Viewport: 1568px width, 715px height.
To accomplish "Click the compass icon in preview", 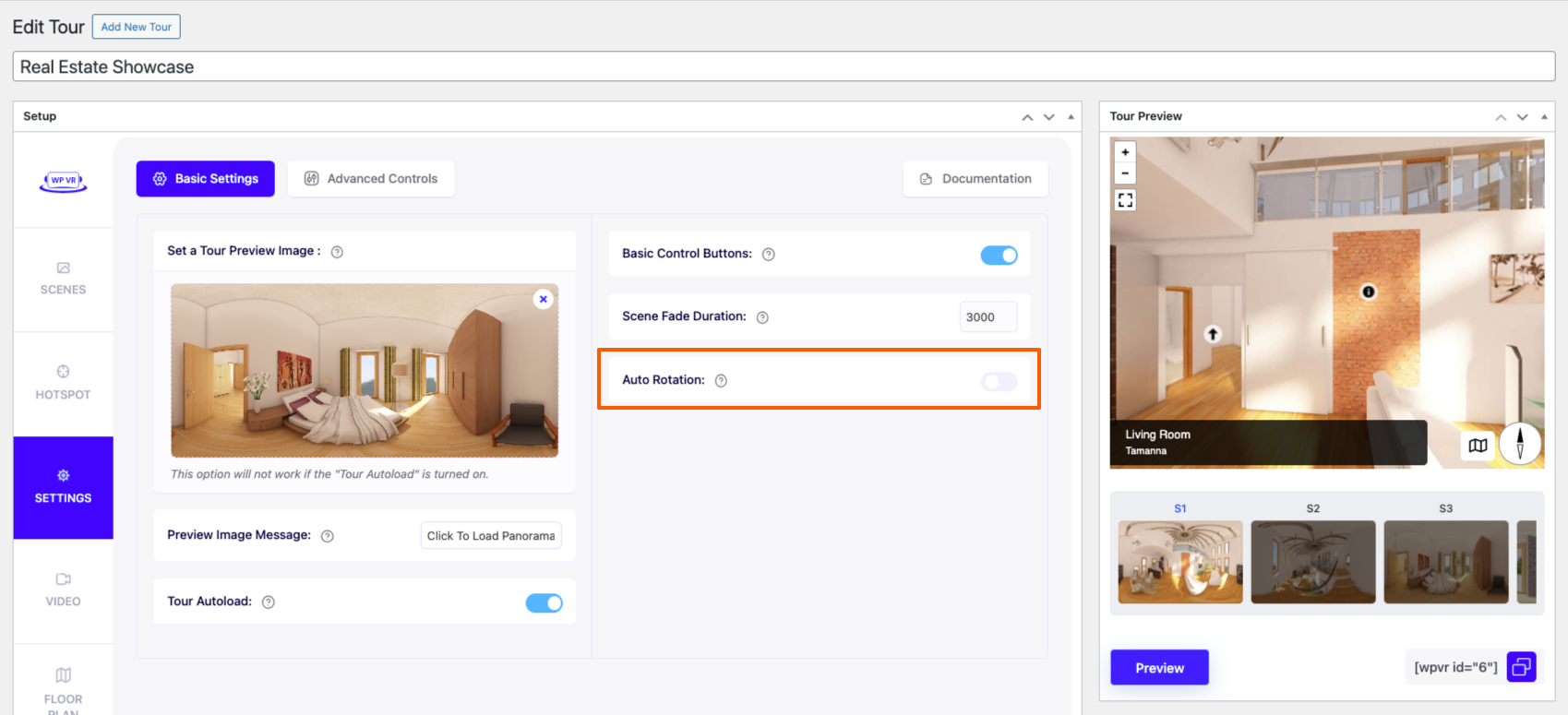I will pyautogui.click(x=1519, y=444).
